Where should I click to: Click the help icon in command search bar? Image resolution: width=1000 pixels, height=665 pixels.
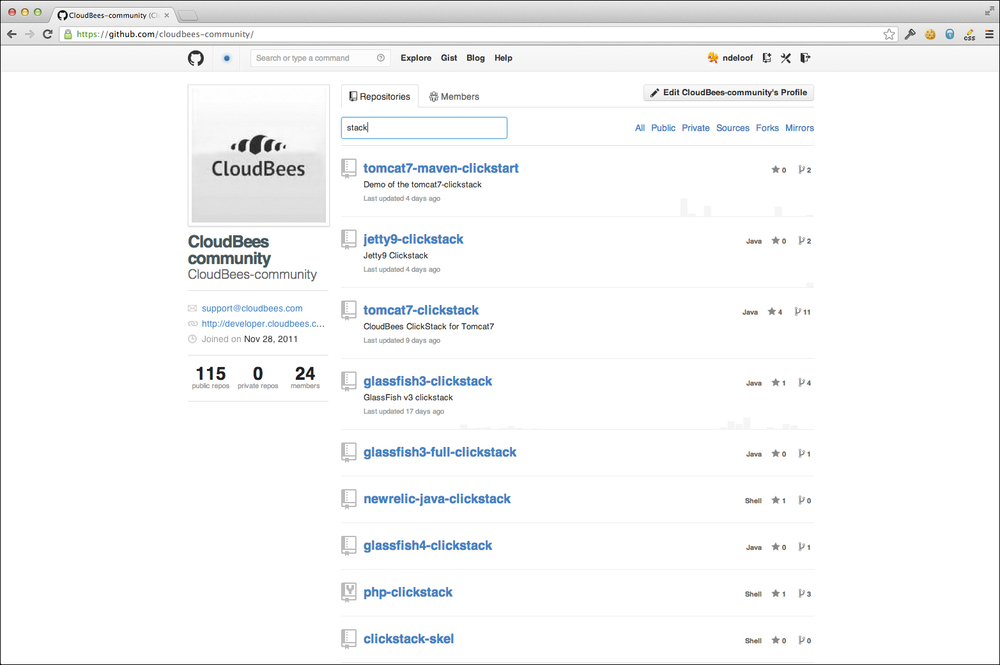(380, 58)
